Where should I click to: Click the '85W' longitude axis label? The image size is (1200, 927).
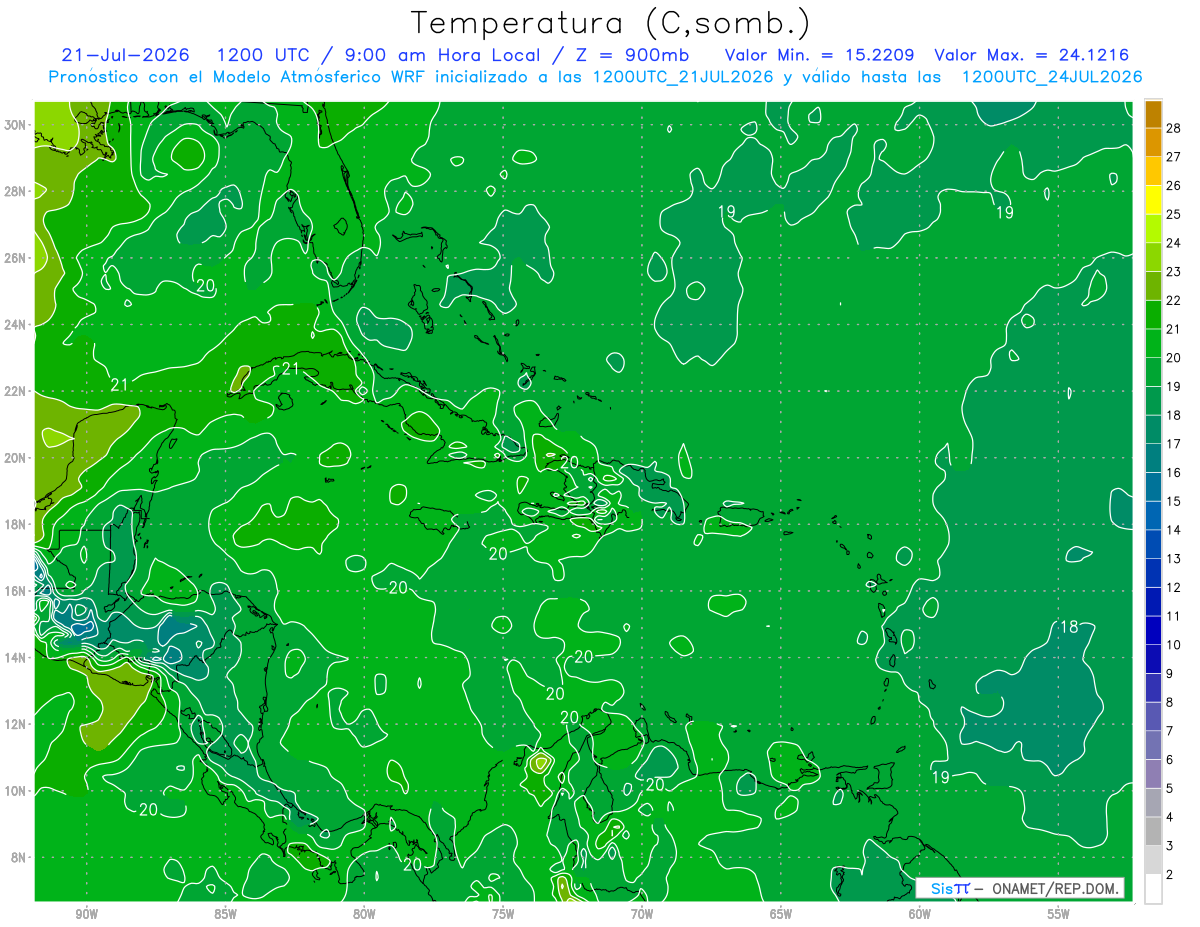[225, 915]
